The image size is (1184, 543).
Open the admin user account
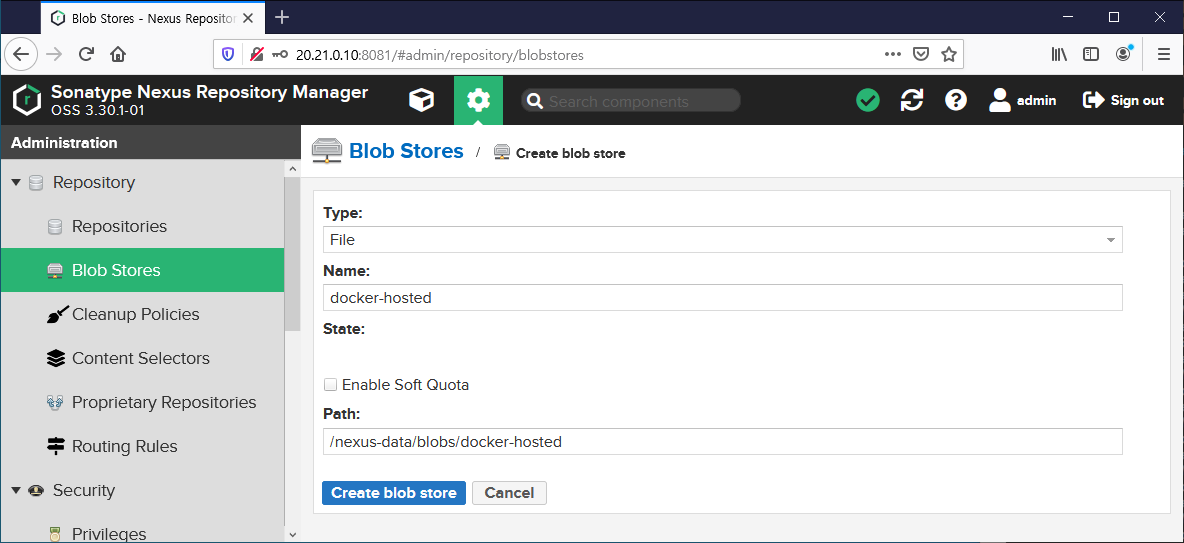(x=1022, y=100)
